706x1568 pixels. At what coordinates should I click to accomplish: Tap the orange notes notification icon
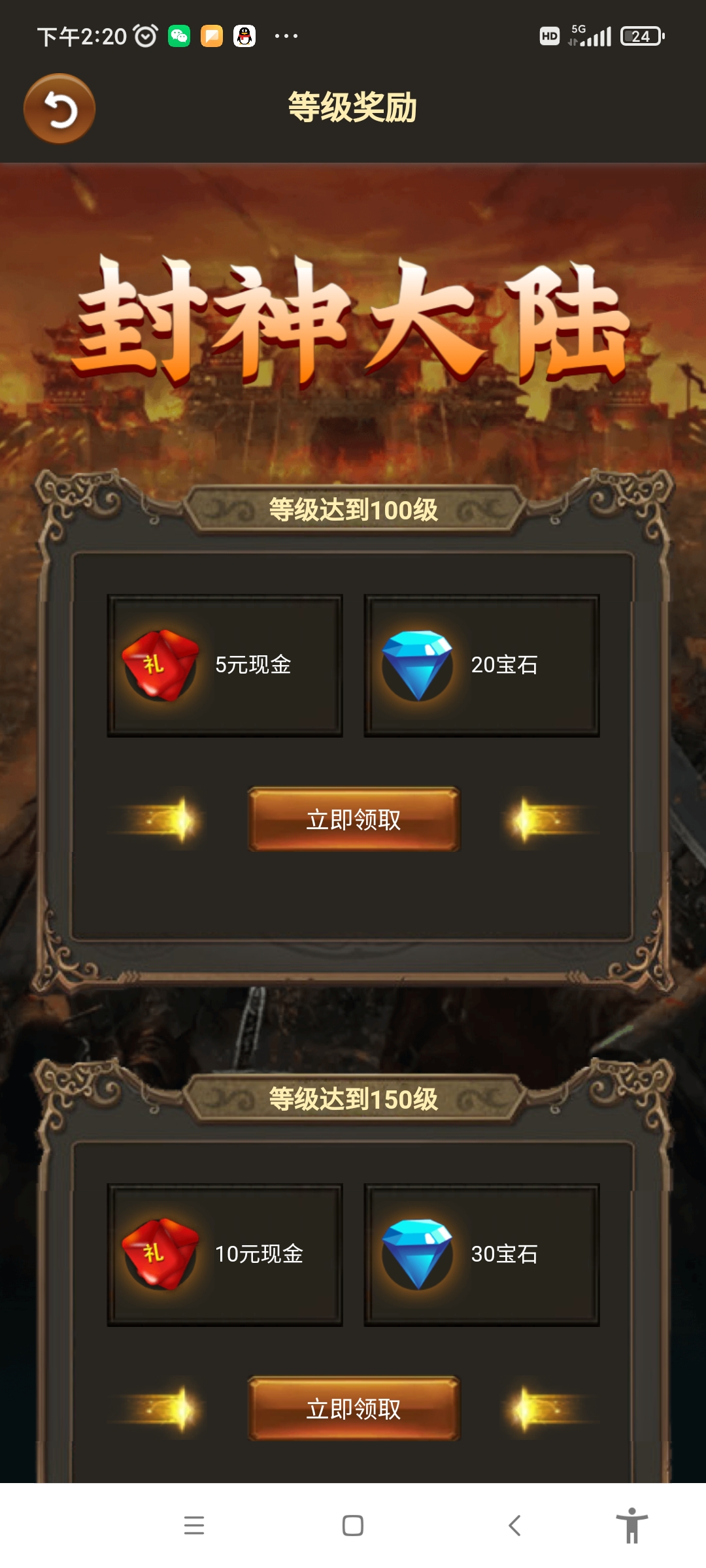coord(212,36)
